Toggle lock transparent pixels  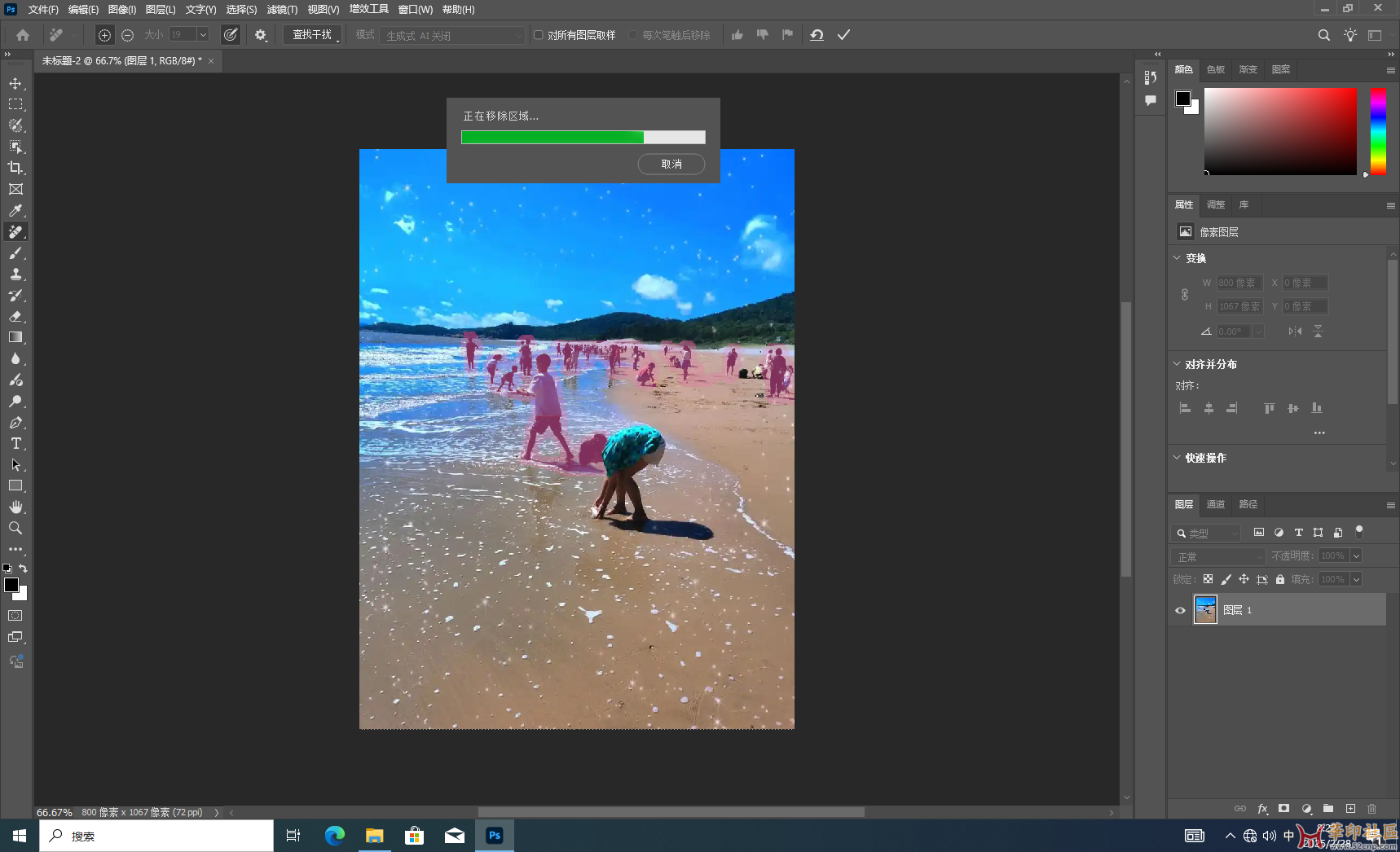click(1208, 579)
